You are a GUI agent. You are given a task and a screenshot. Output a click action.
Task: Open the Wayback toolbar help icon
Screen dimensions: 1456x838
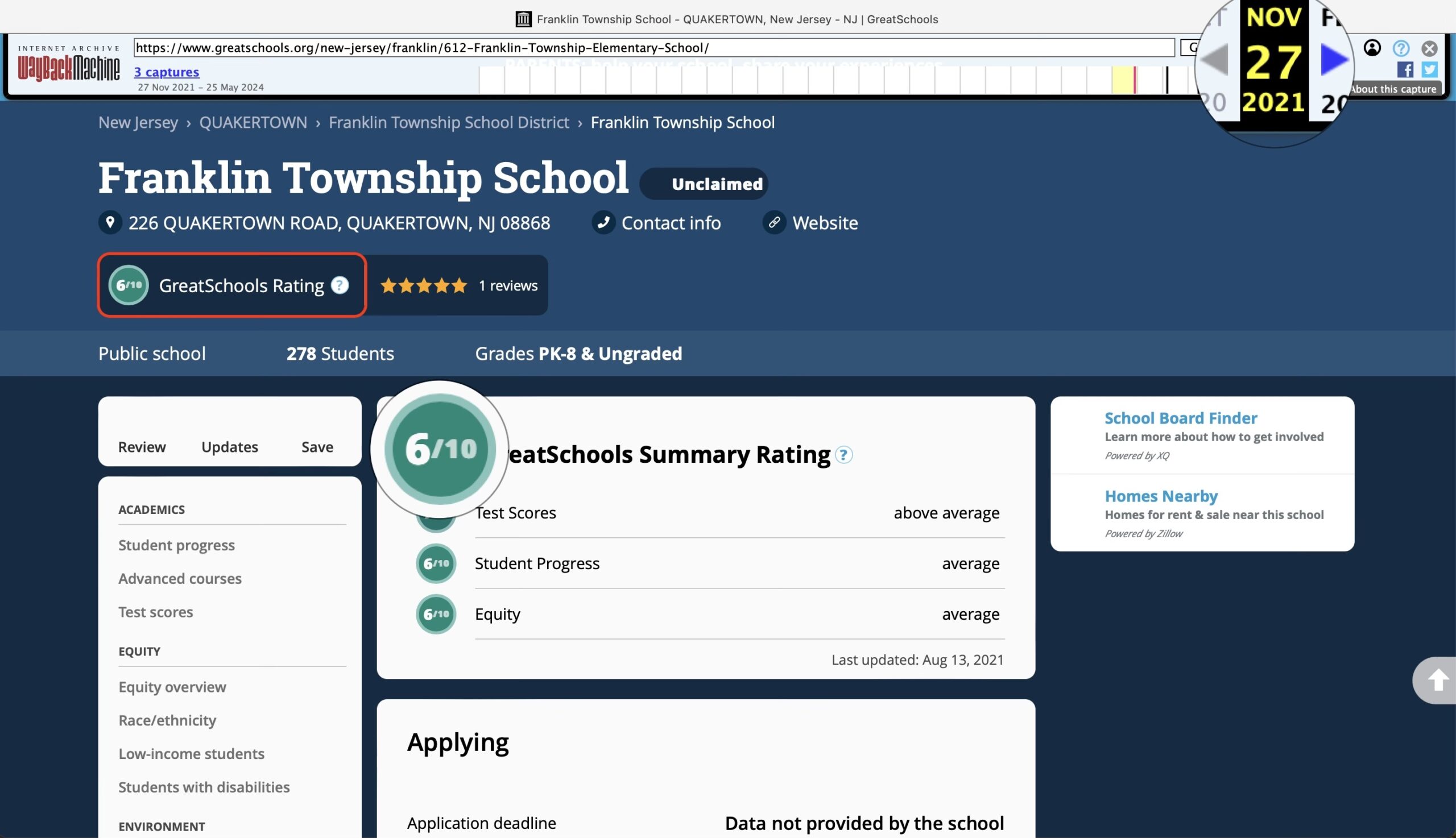pyautogui.click(x=1401, y=48)
